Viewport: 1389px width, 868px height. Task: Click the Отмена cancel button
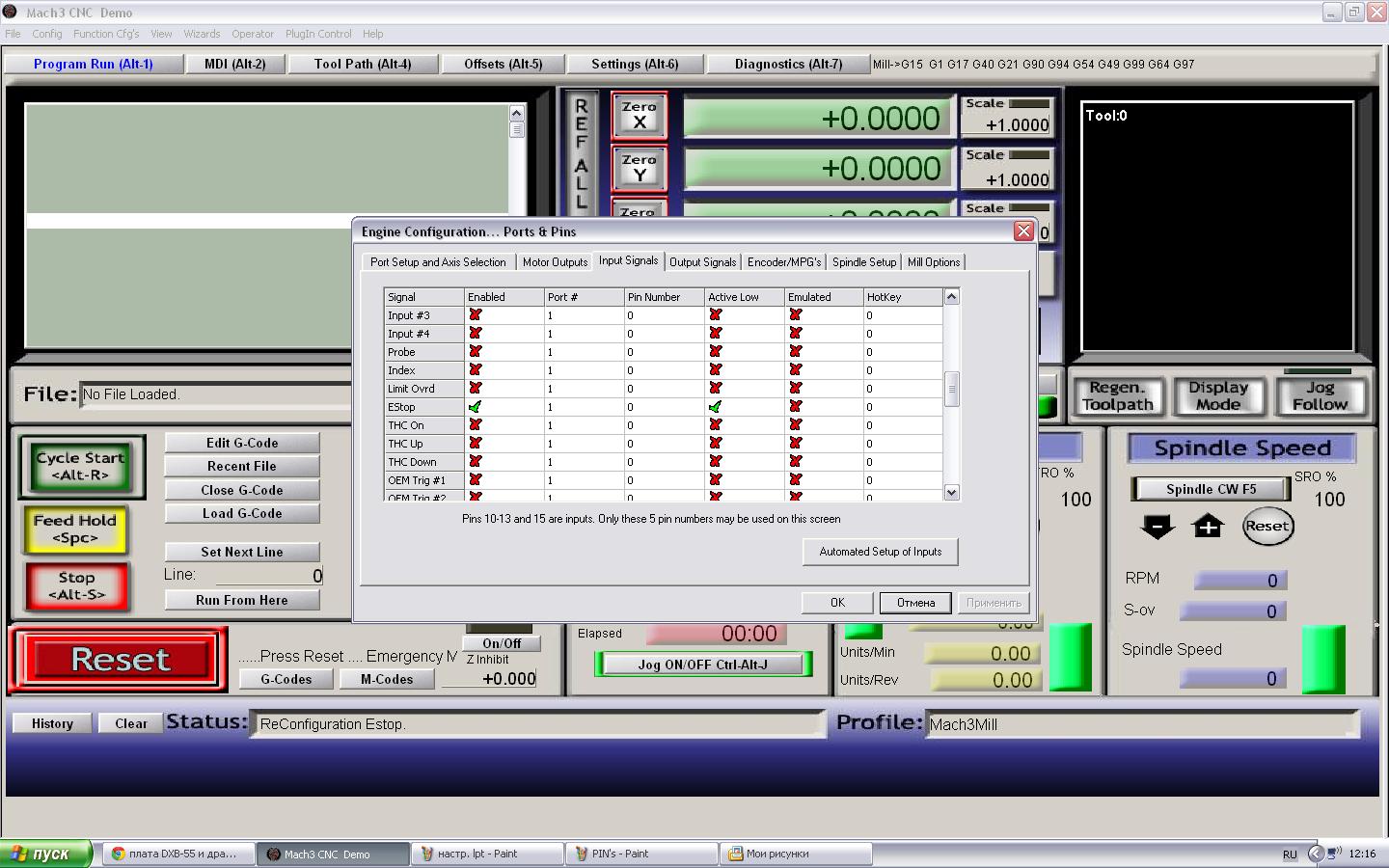coord(915,603)
